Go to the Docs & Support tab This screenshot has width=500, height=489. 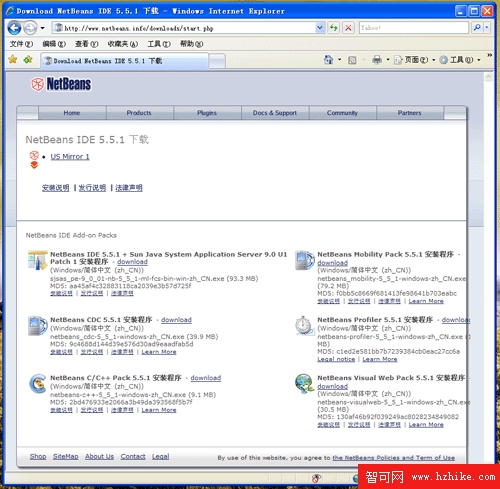(x=275, y=113)
